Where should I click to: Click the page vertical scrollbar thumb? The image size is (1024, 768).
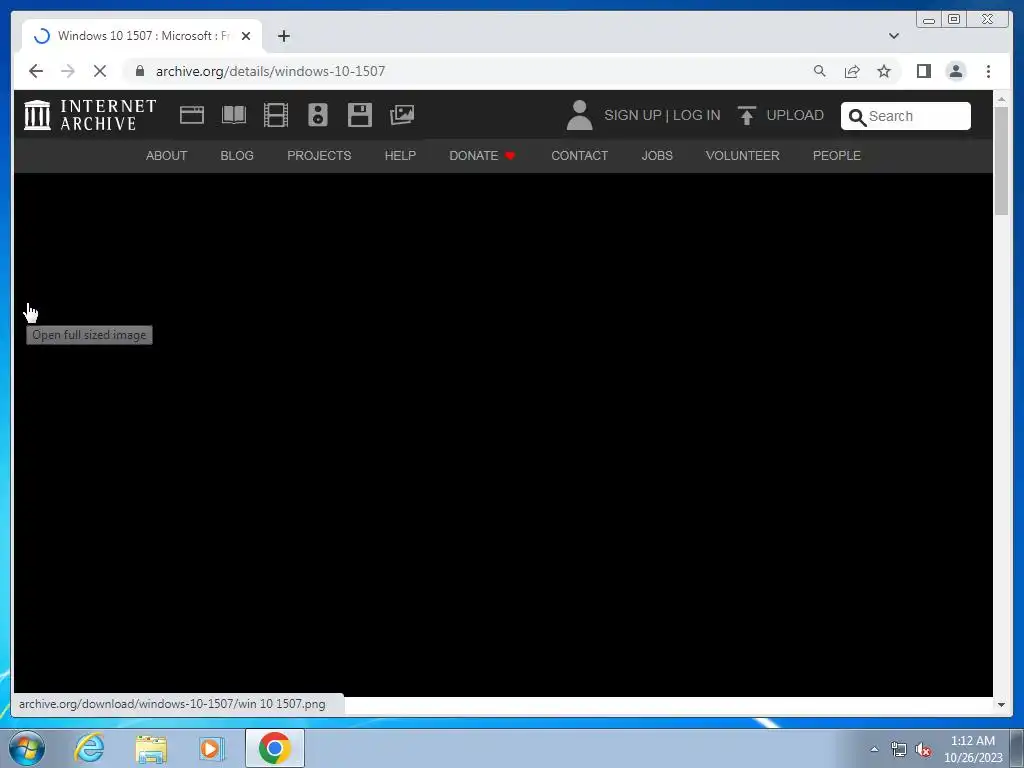coord(1001,161)
